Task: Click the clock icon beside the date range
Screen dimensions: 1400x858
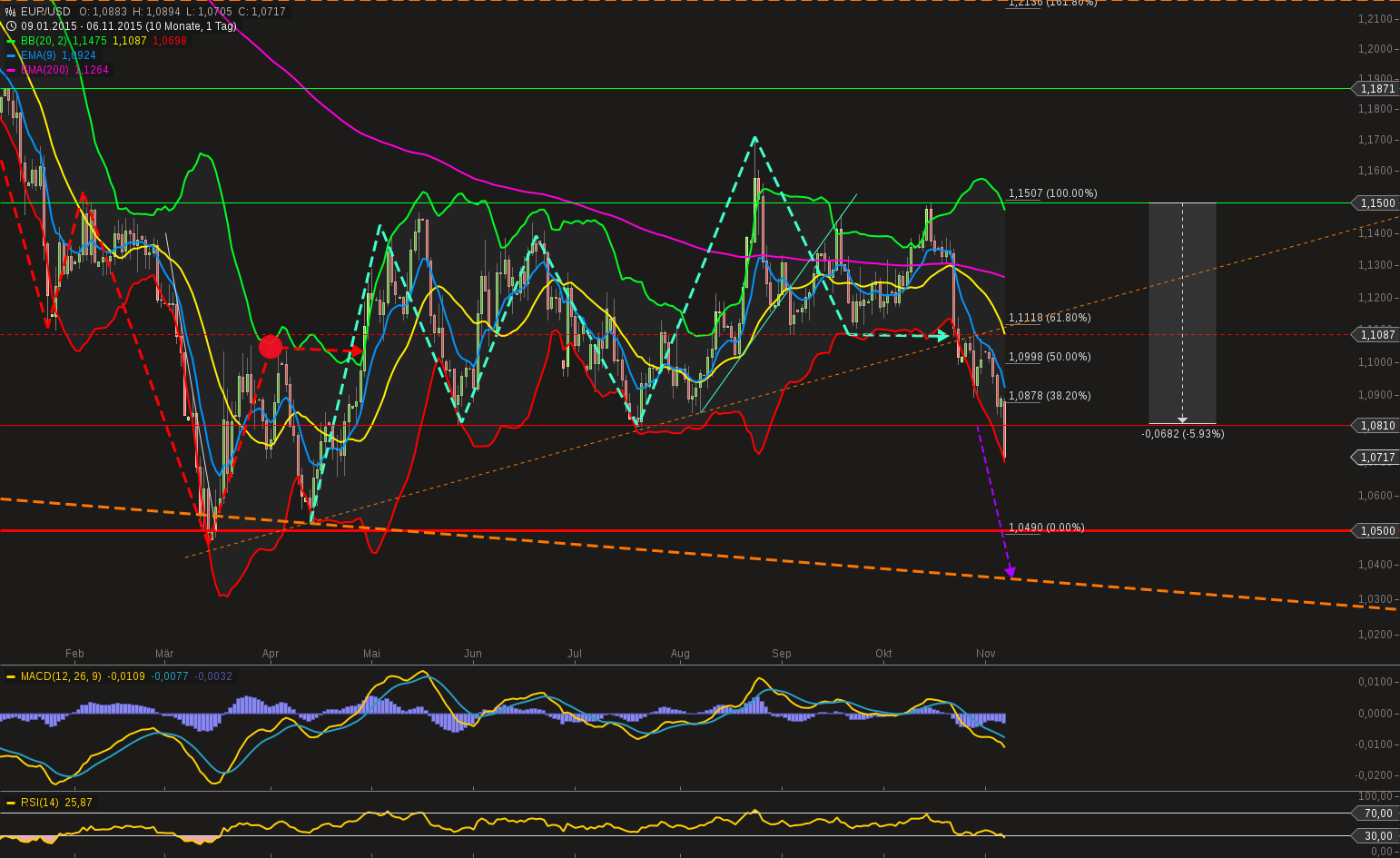Action: coord(11,26)
